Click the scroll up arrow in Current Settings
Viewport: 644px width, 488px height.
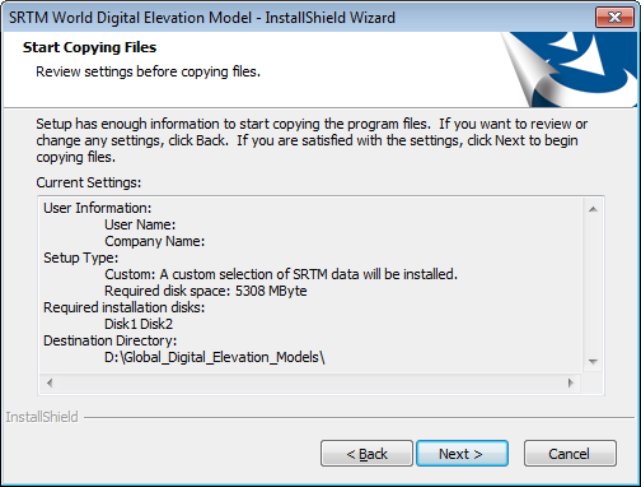[x=592, y=209]
